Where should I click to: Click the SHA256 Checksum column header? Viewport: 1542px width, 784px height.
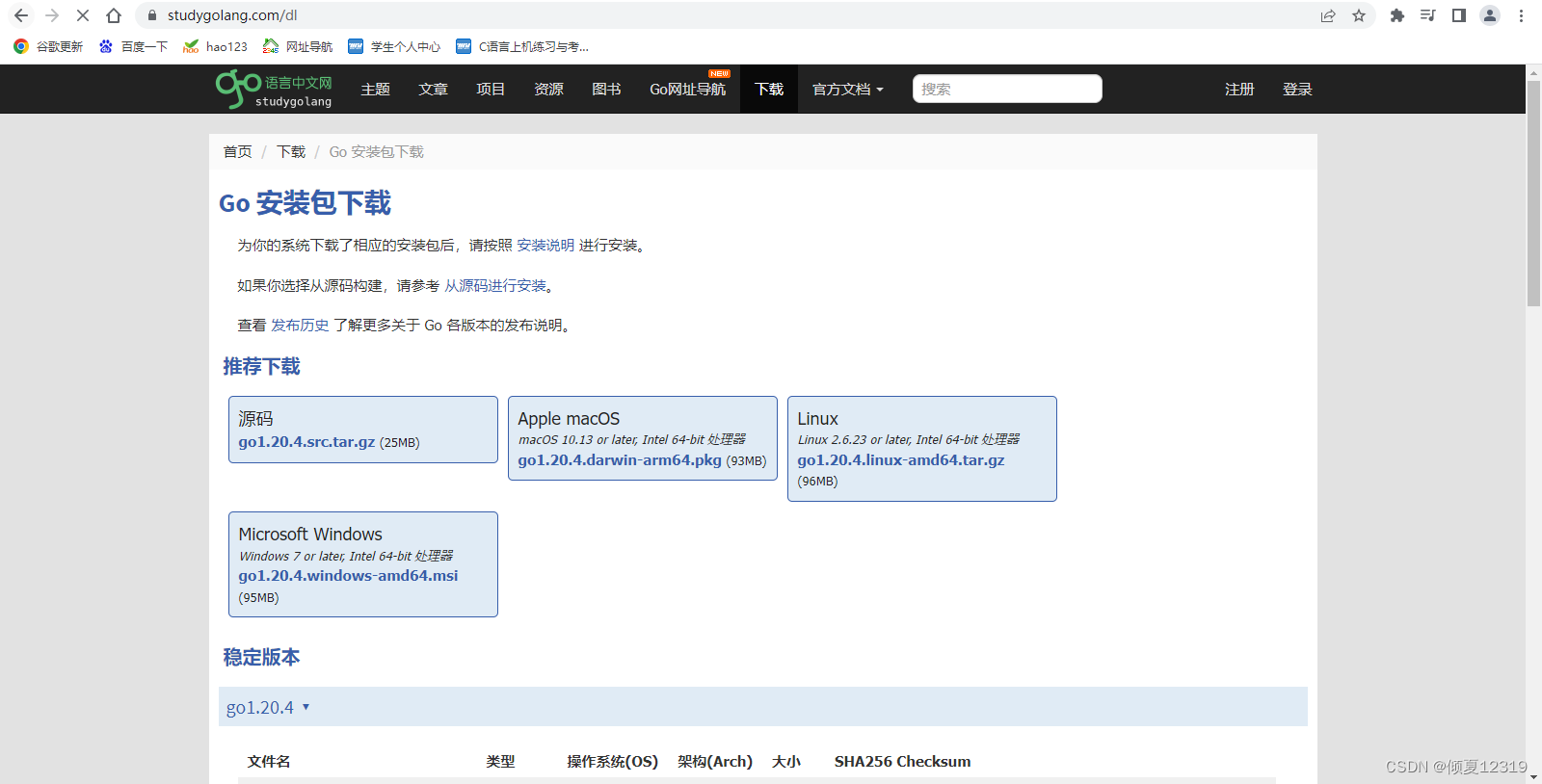click(x=902, y=762)
